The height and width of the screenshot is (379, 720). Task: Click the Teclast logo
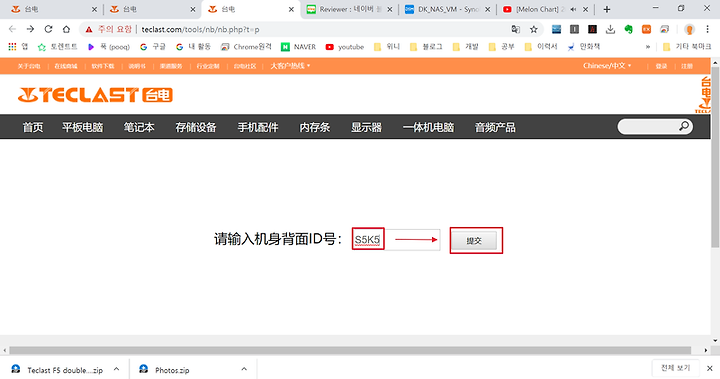click(95, 95)
